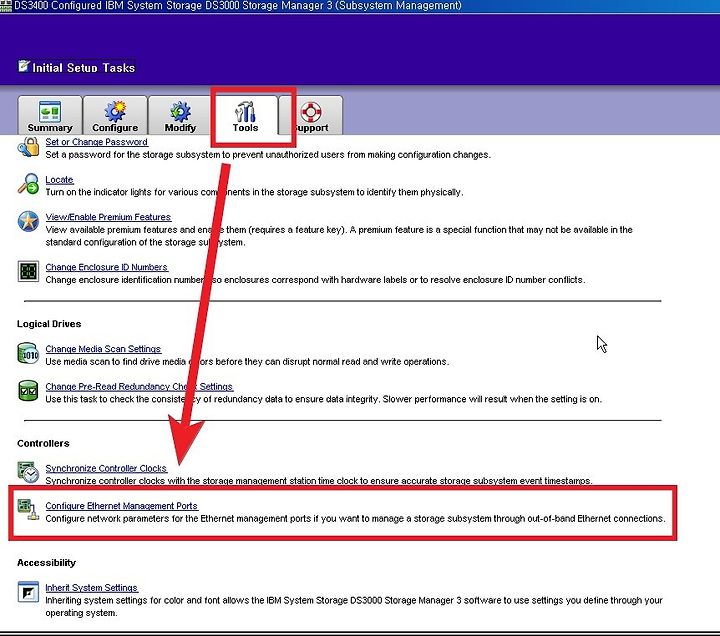Open the Modify tab
720x636 pixels.
pyautogui.click(x=180, y=115)
